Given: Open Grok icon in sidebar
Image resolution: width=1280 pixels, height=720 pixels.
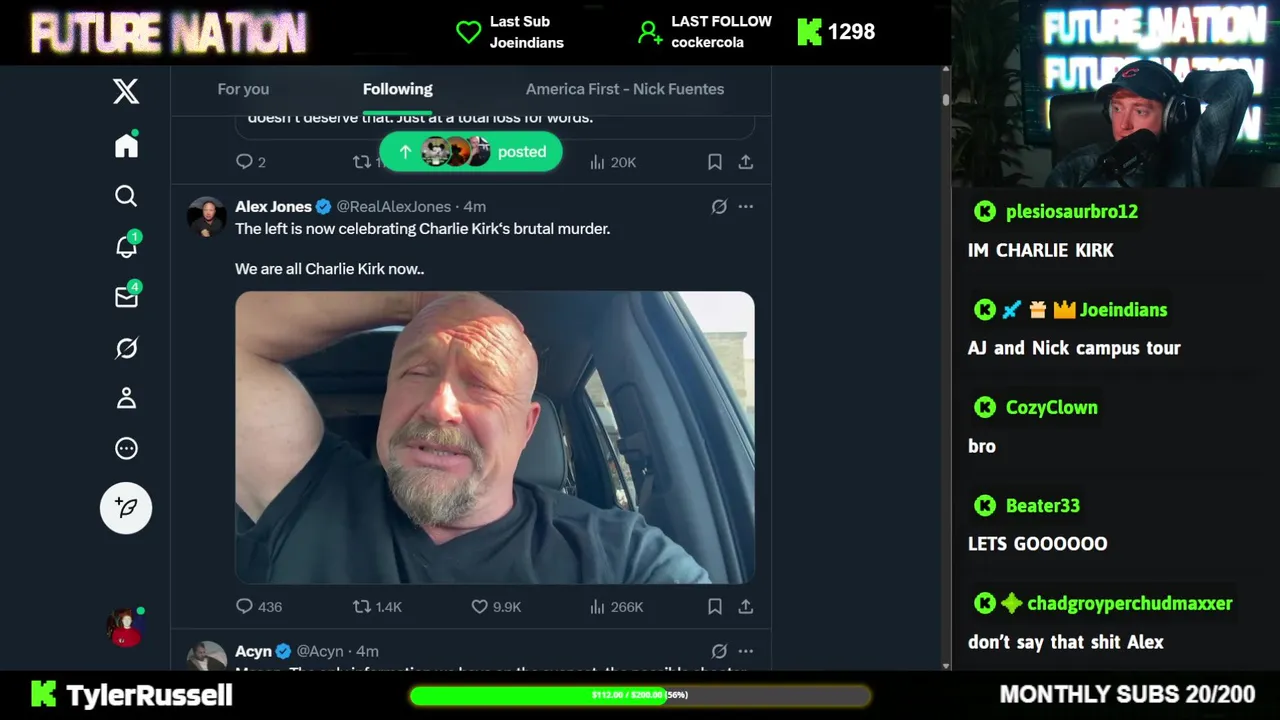Looking at the screenshot, I should click(x=126, y=348).
